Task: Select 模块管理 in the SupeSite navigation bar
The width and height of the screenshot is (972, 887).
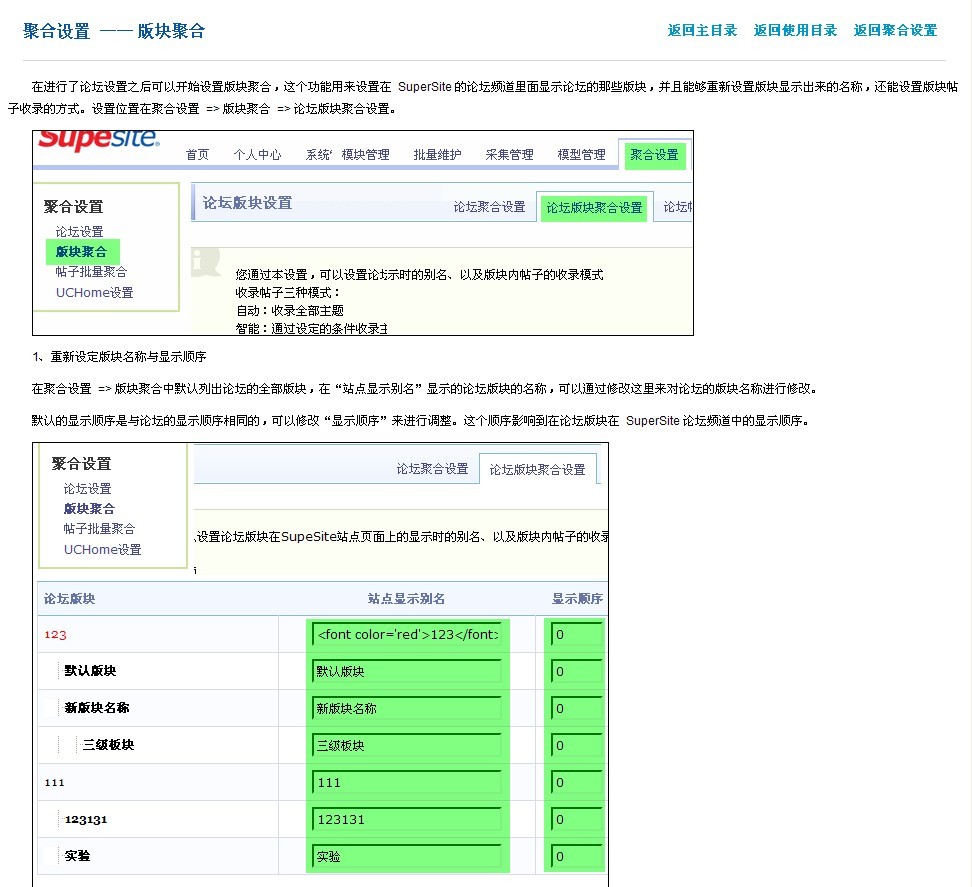Action: coord(365,154)
